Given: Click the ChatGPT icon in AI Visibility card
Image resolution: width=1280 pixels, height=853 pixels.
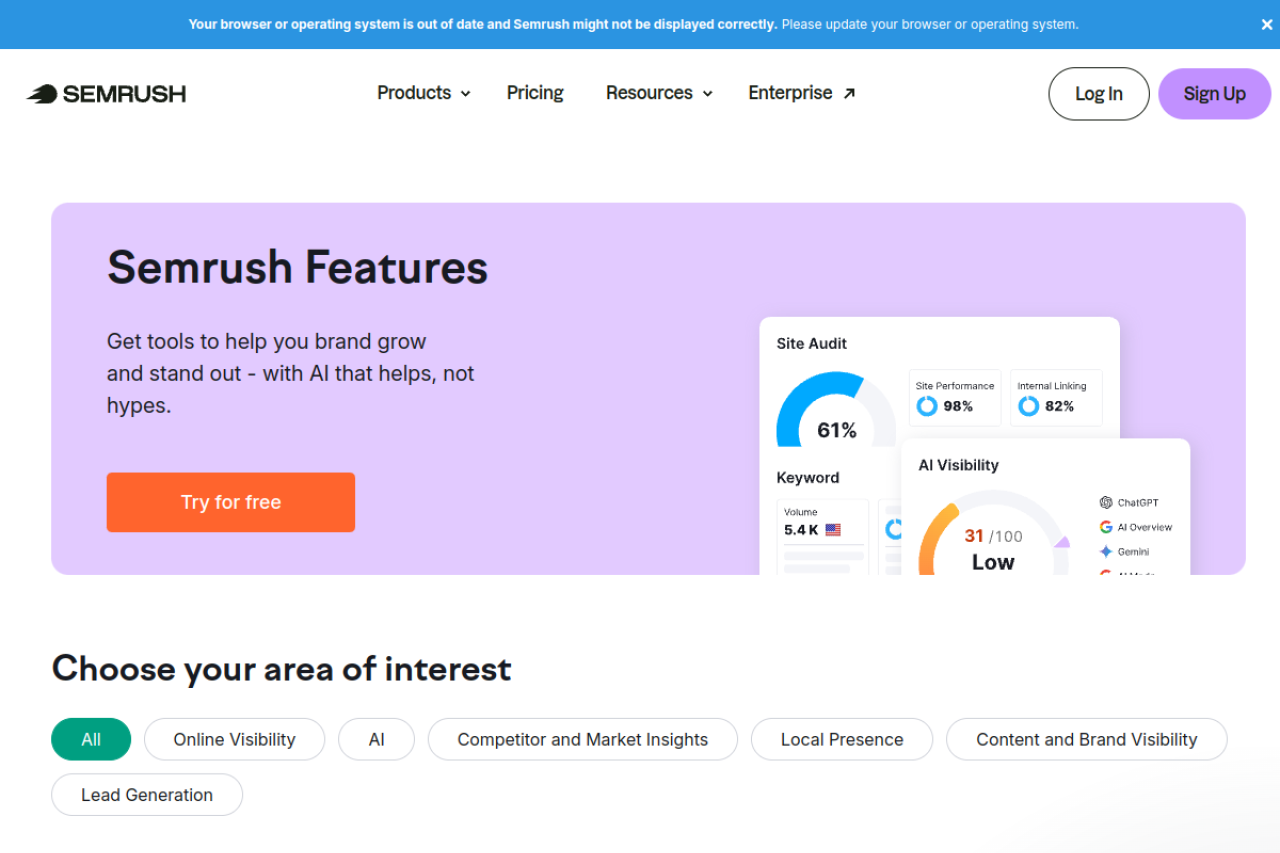Looking at the screenshot, I should point(1104,502).
